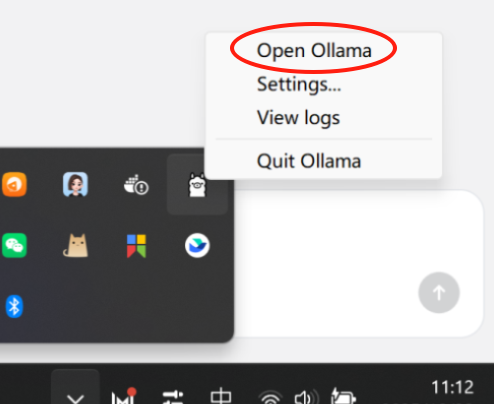Click the Bluetooth tray icon
Viewport: 494px width, 404px height.
14,306
